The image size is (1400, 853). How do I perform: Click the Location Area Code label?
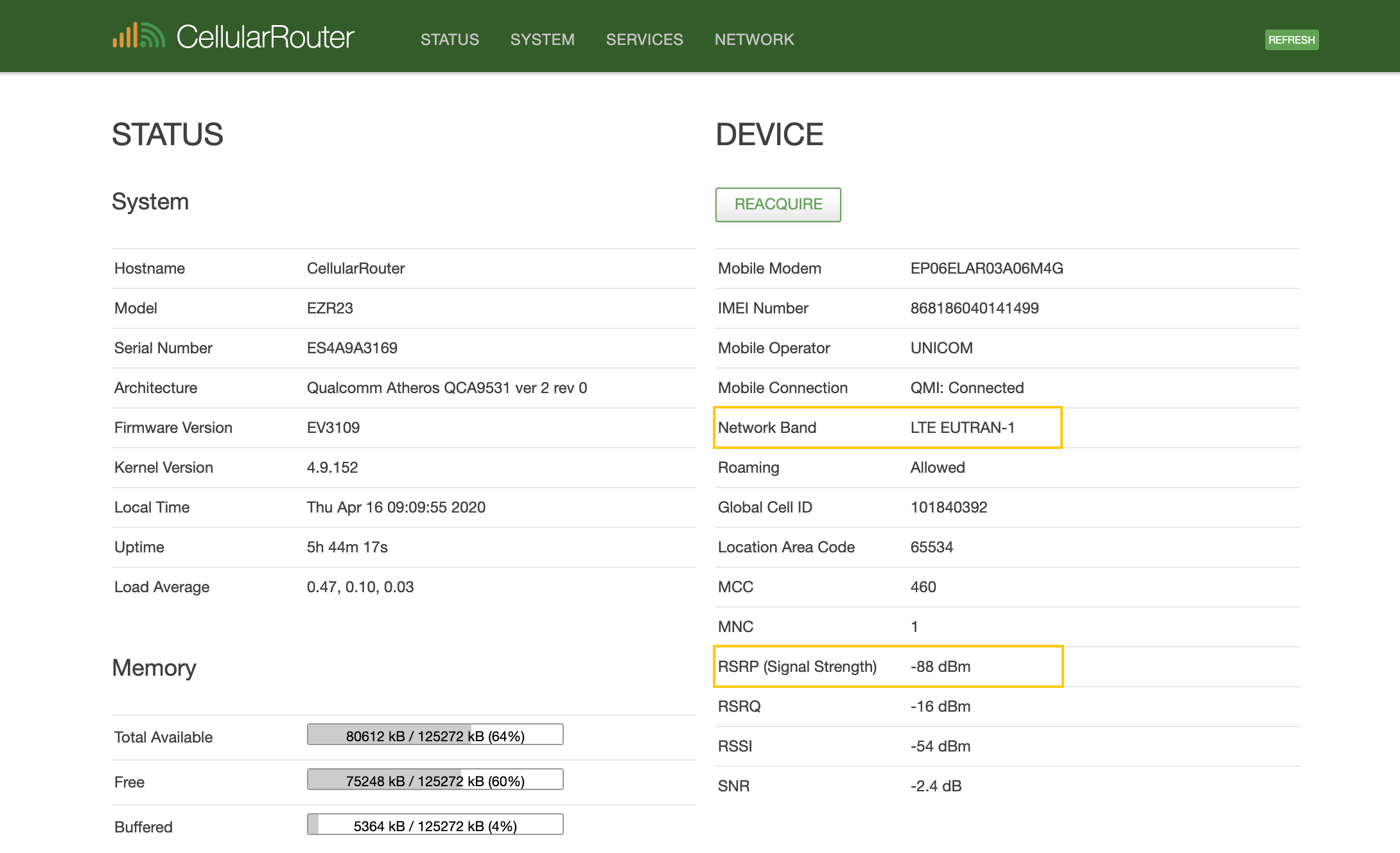click(786, 547)
